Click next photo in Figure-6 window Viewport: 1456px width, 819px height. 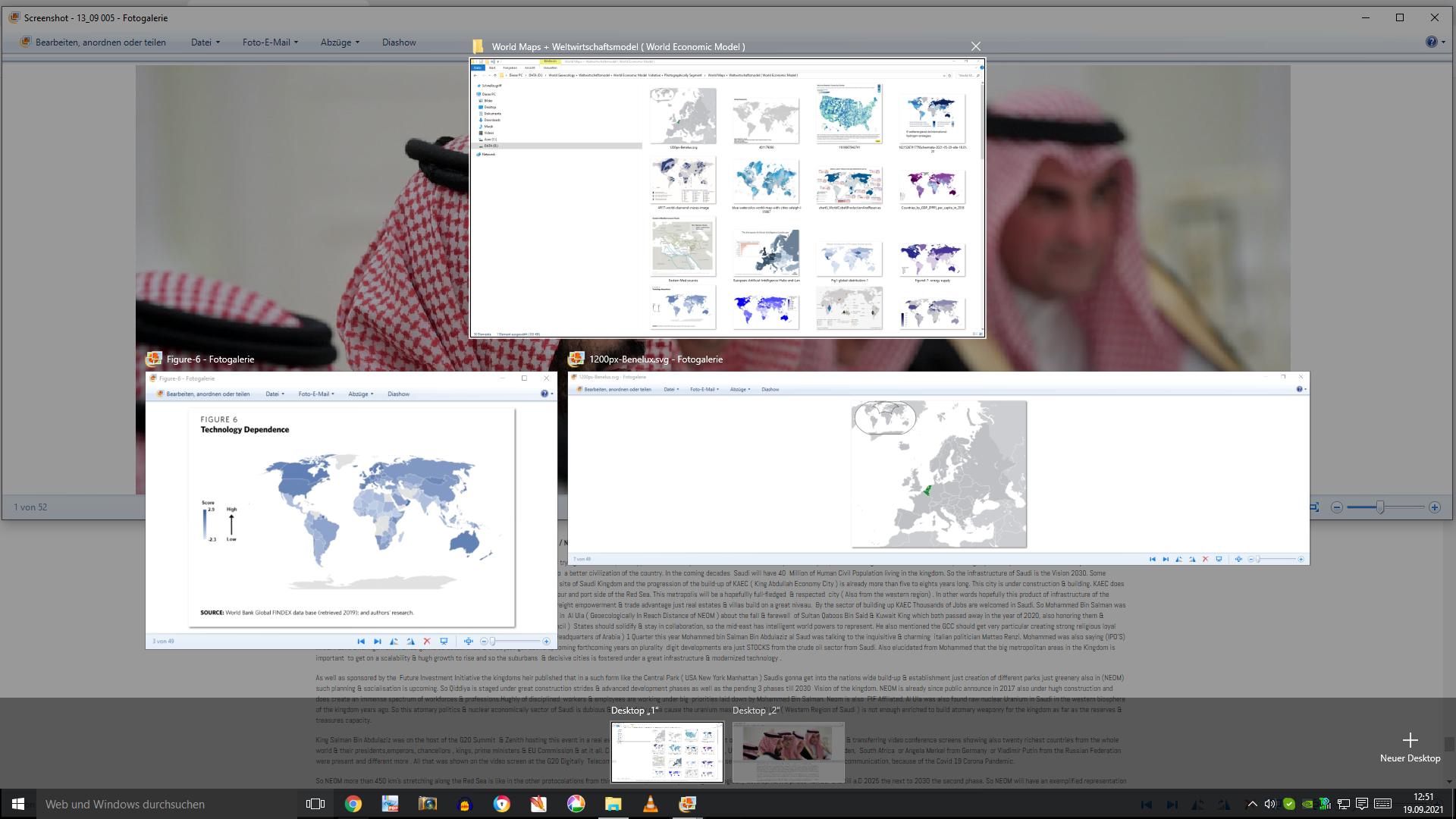378,642
